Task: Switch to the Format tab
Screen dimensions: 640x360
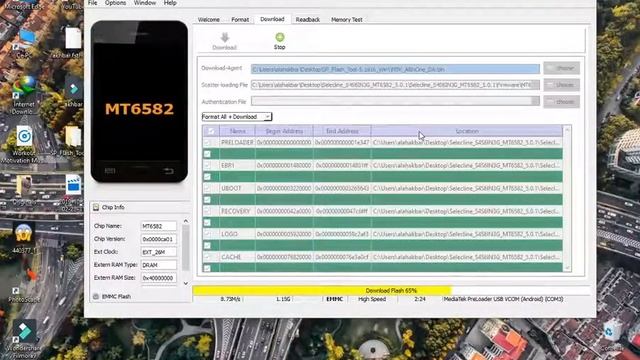Action: click(240, 20)
